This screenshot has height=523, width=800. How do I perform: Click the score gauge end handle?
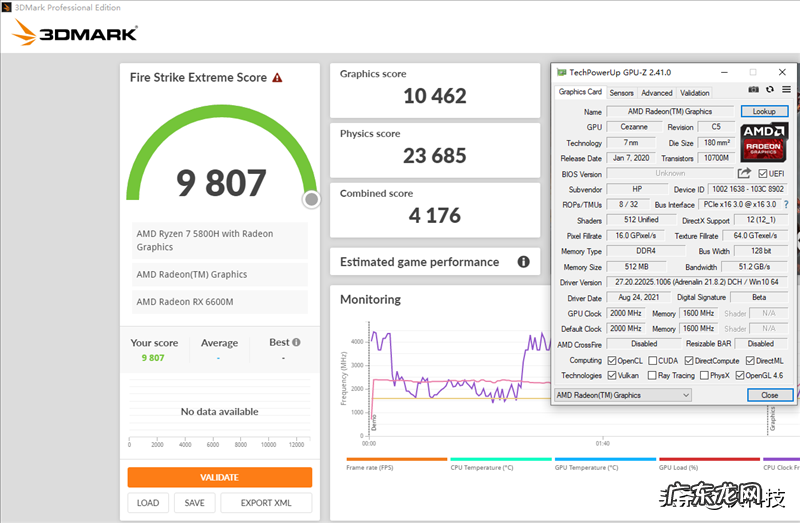tap(311, 199)
